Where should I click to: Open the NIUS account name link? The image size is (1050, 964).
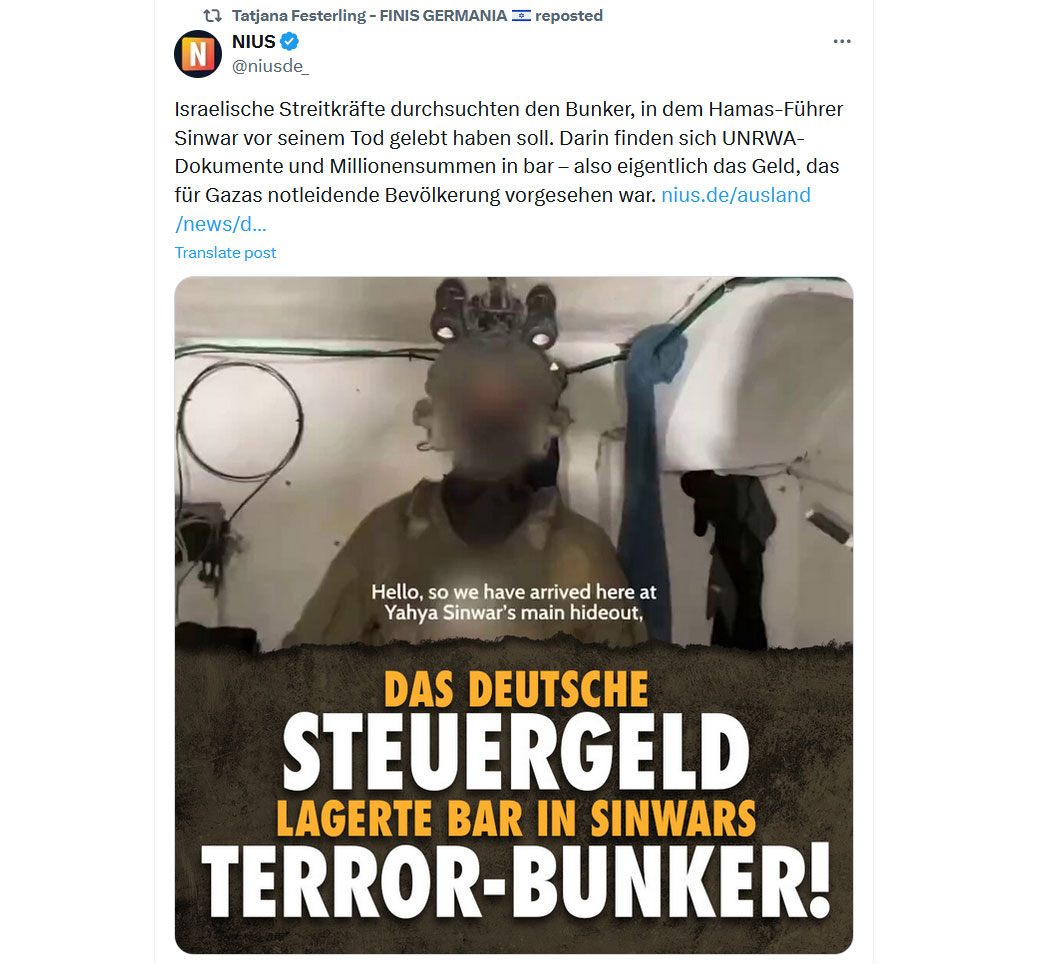(254, 42)
